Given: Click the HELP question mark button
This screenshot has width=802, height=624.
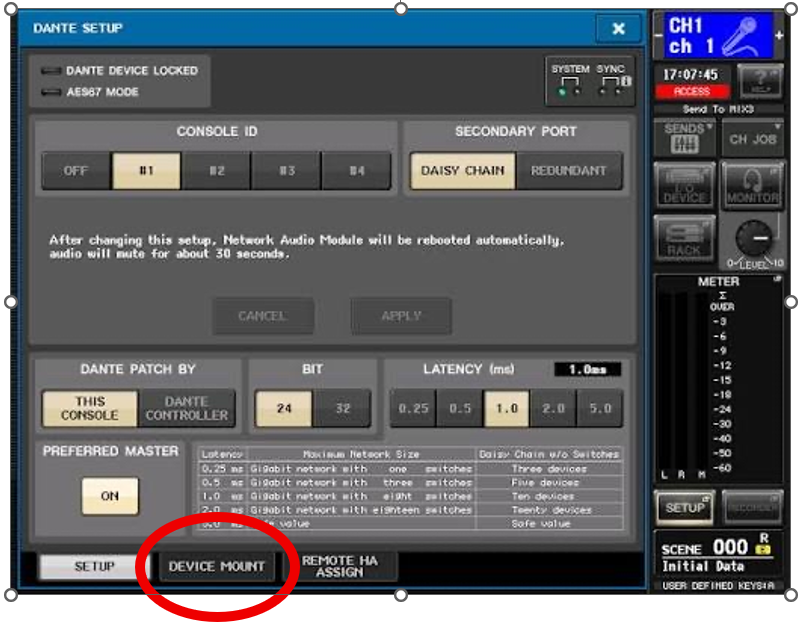Looking at the screenshot, I should tap(759, 80).
